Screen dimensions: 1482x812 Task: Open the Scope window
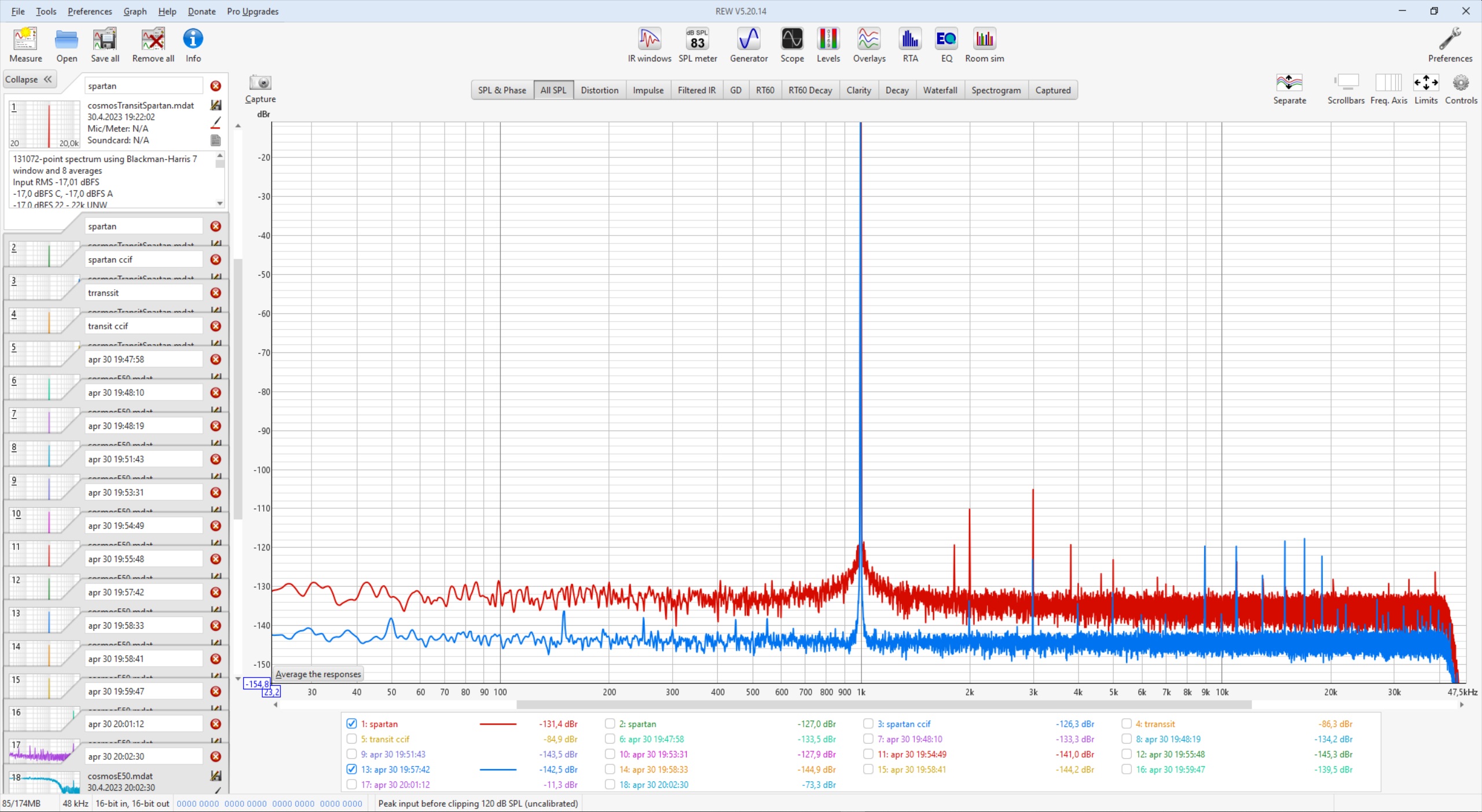tap(791, 45)
